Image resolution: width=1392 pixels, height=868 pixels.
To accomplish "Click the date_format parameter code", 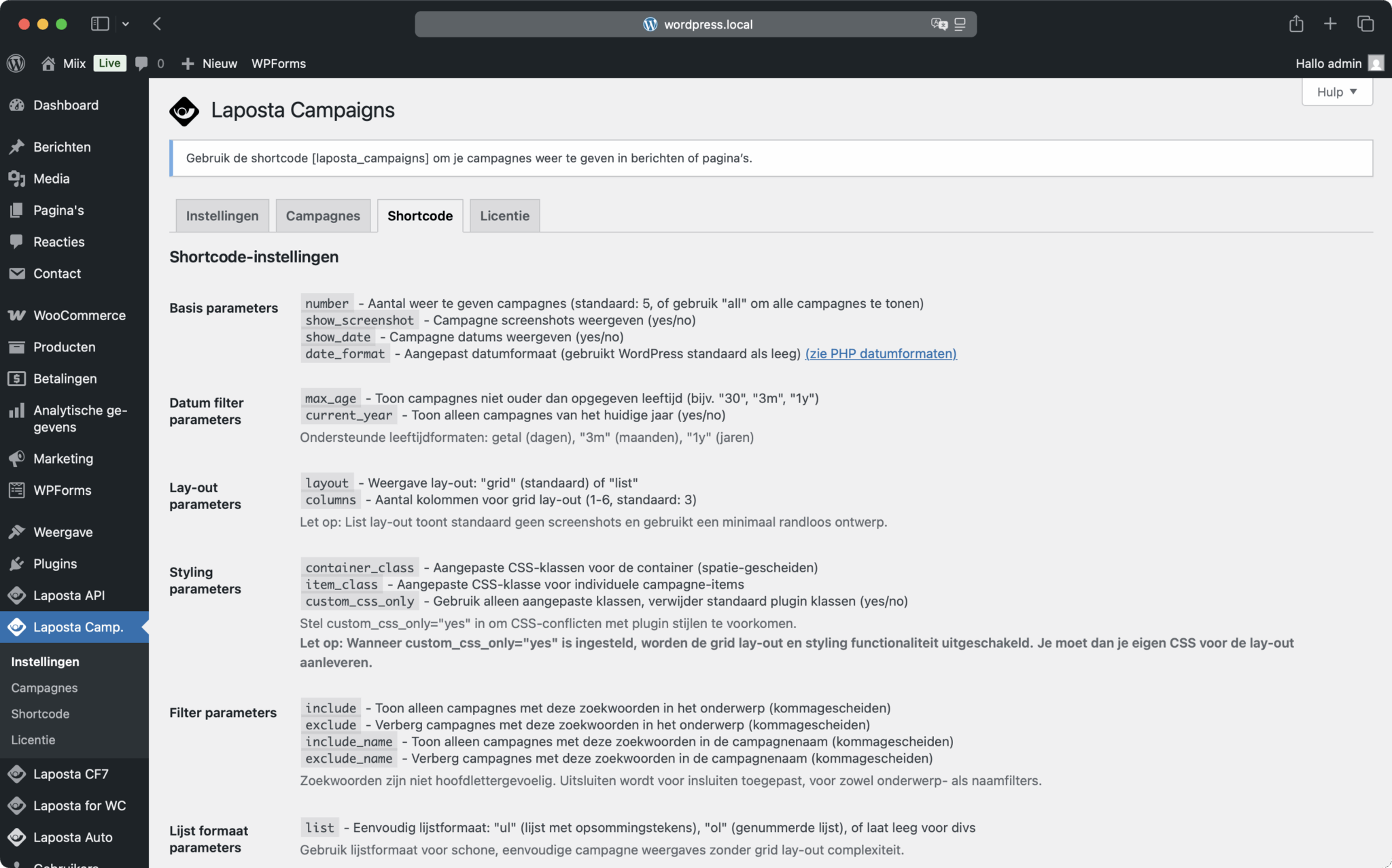I will click(345, 353).
